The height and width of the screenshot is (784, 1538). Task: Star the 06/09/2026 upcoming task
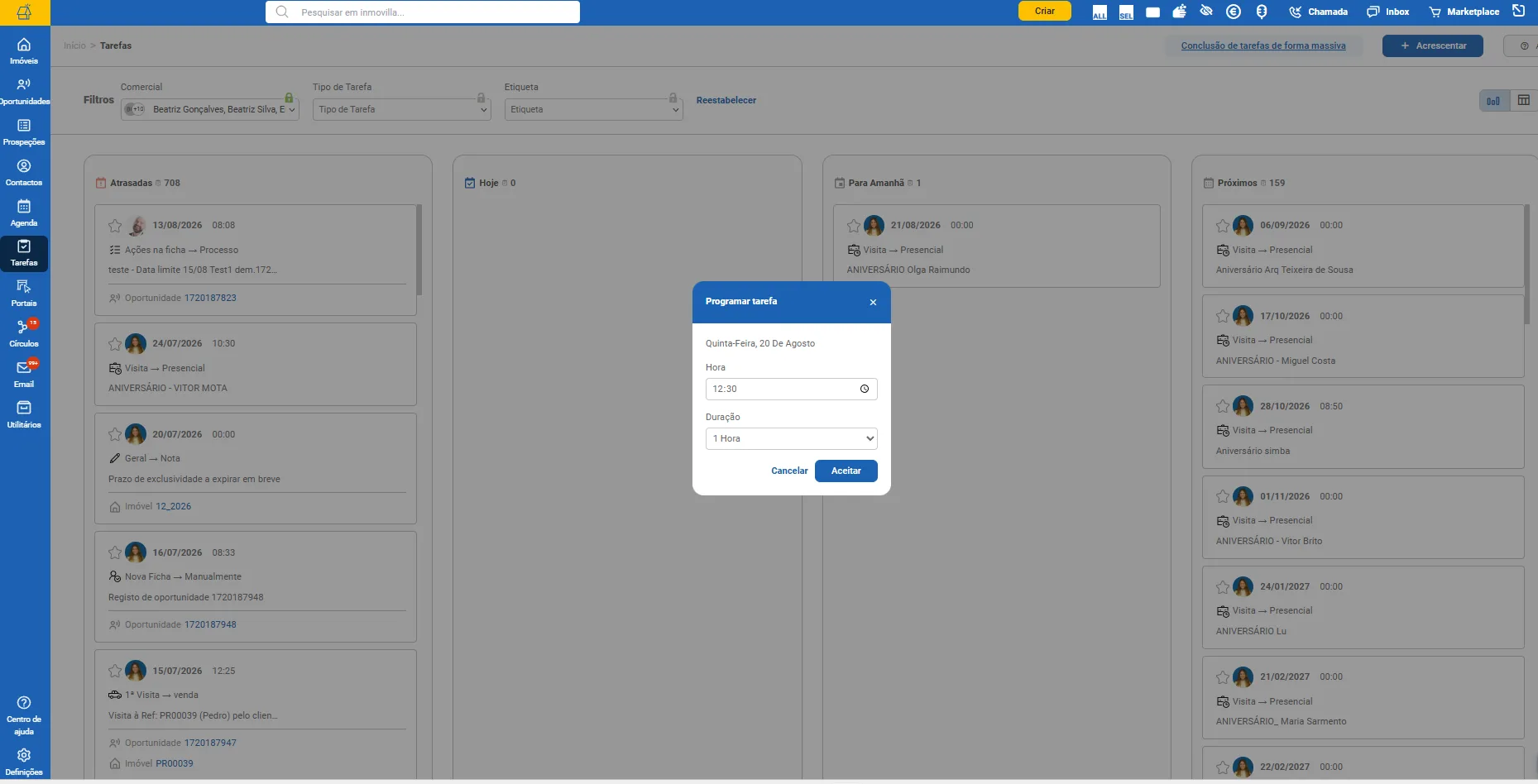[1223, 225]
